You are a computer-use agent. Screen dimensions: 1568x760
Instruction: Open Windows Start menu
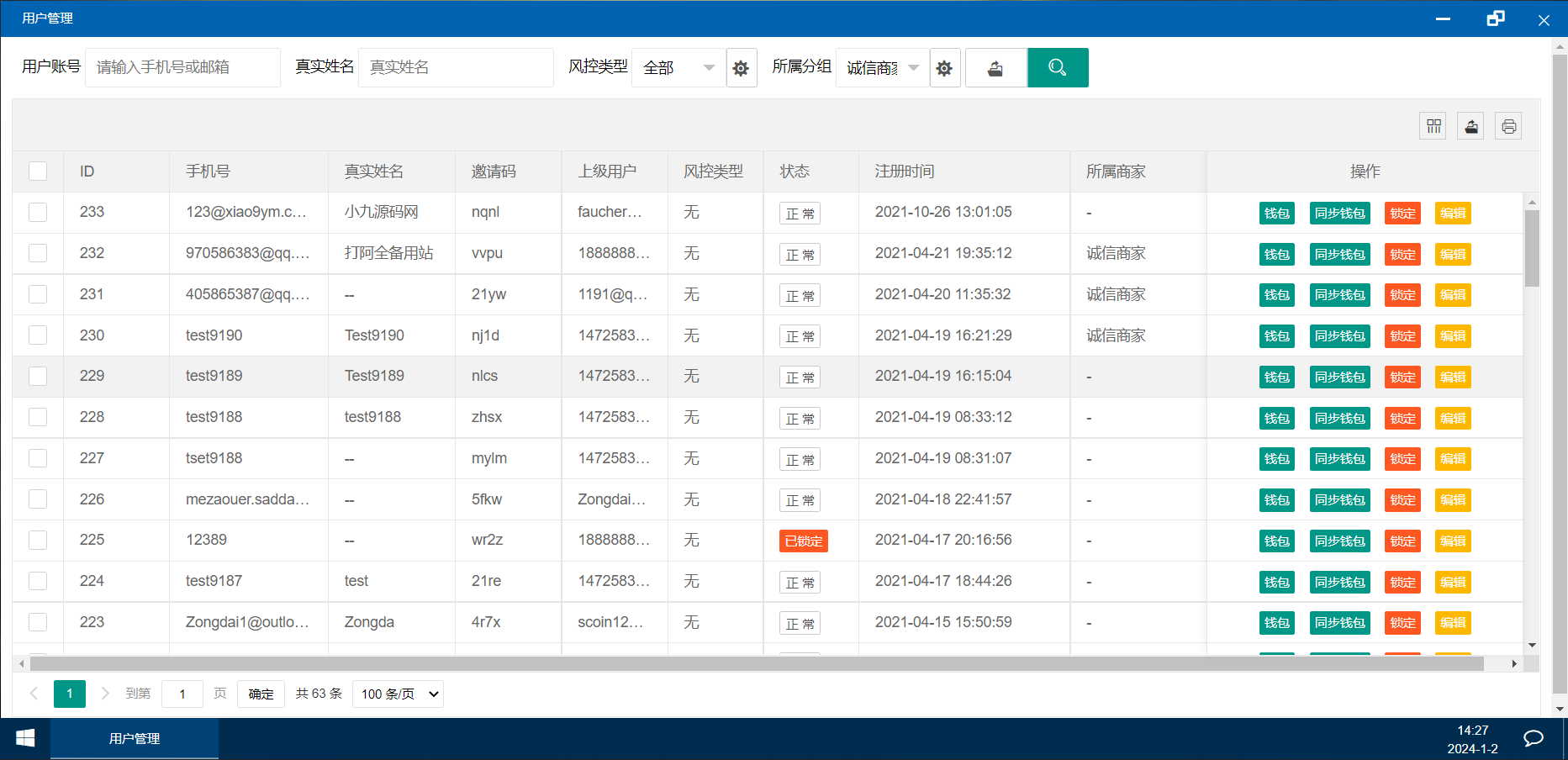pyautogui.click(x=25, y=738)
